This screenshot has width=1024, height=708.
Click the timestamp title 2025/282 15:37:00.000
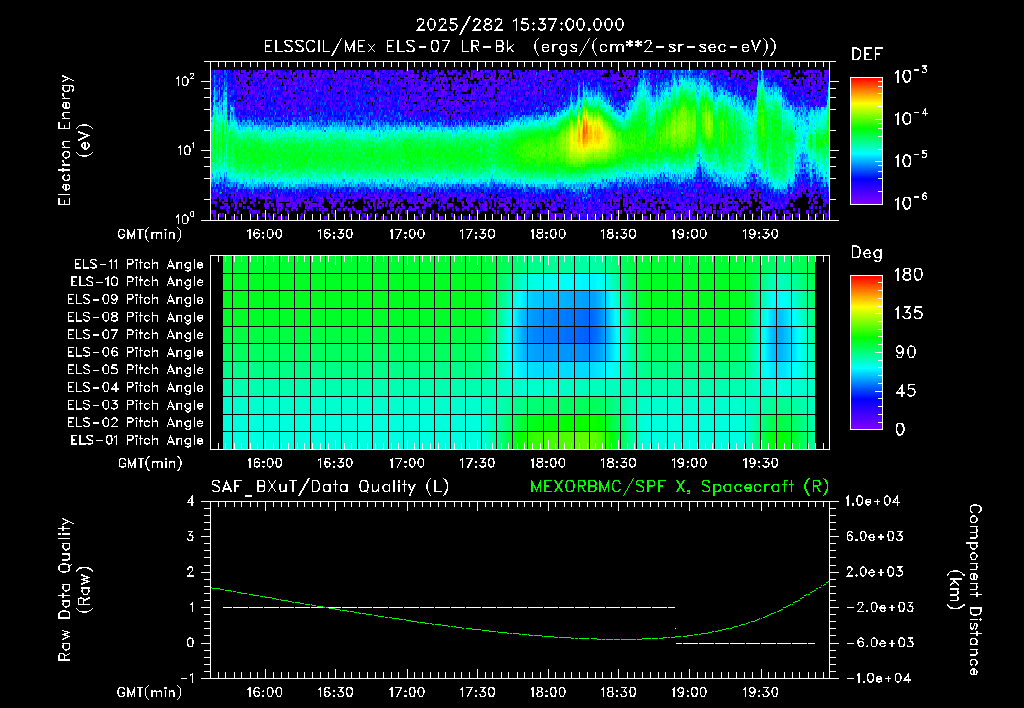point(520,25)
